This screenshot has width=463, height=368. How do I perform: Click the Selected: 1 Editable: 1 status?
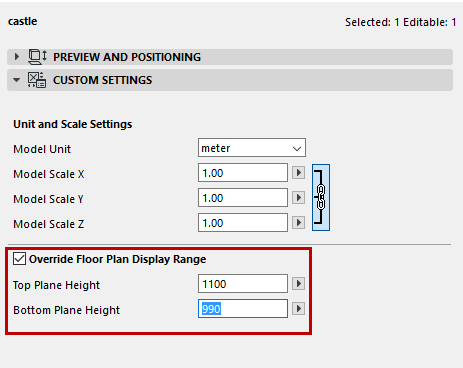(401, 22)
